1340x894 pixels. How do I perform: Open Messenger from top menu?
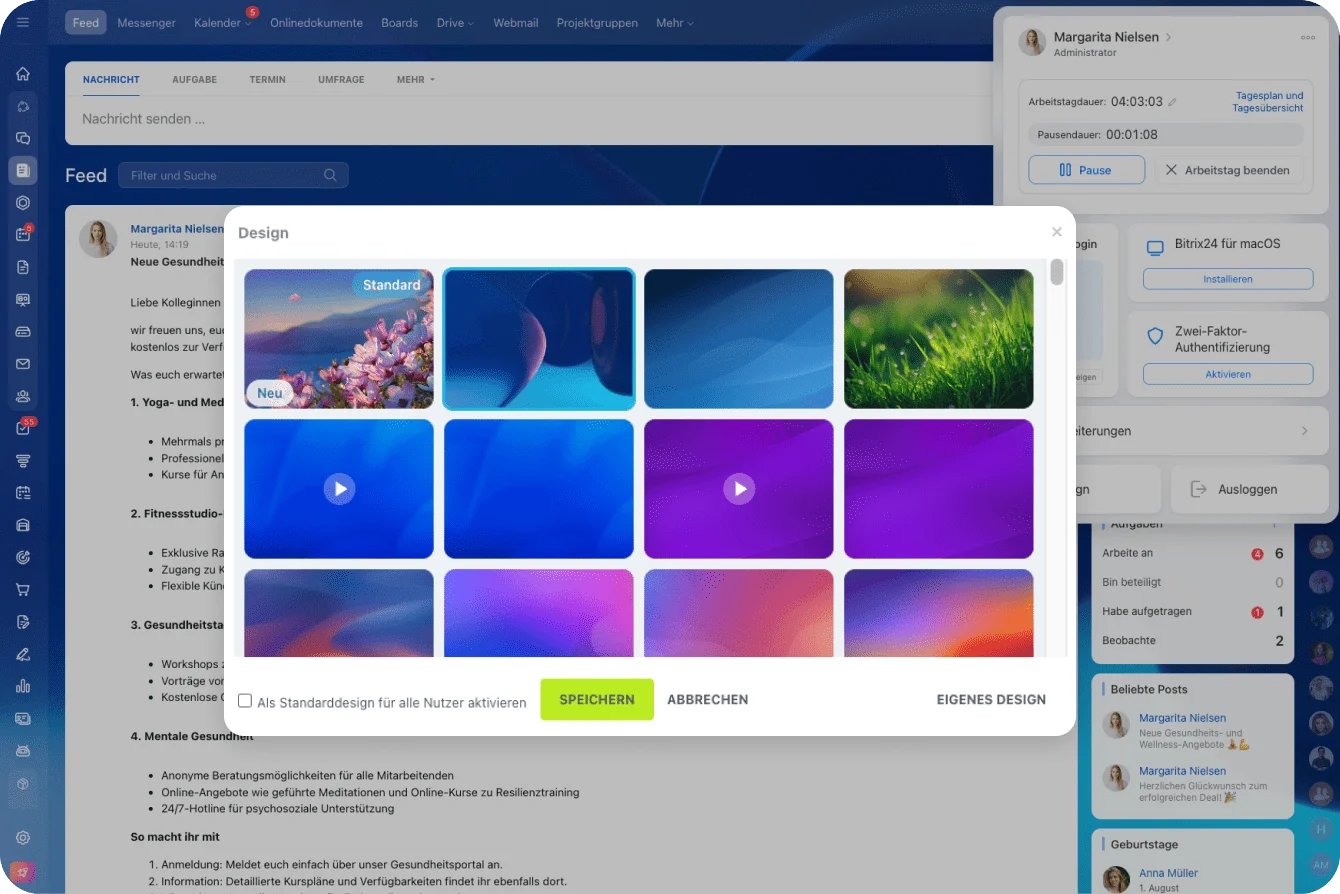tap(146, 23)
